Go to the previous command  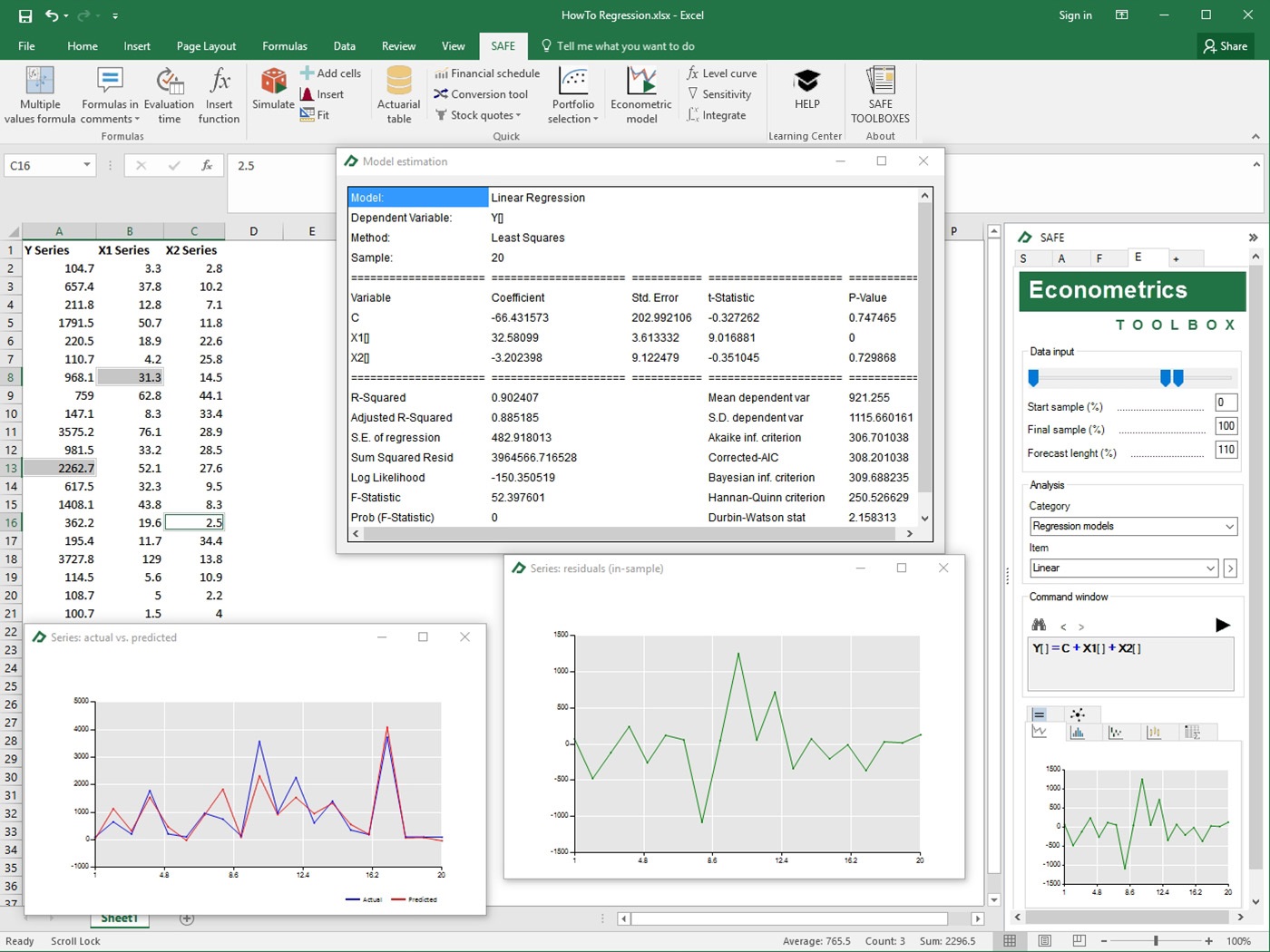click(x=1063, y=627)
